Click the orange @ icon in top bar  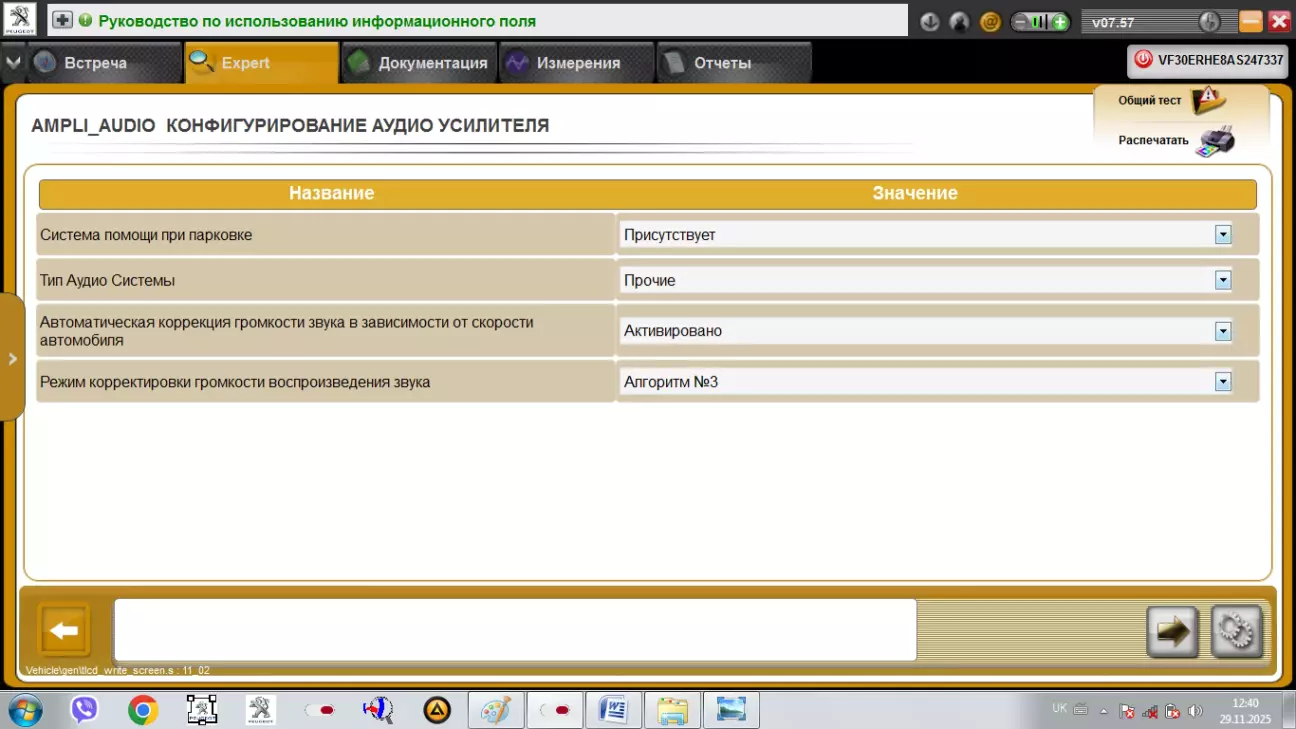coord(990,22)
